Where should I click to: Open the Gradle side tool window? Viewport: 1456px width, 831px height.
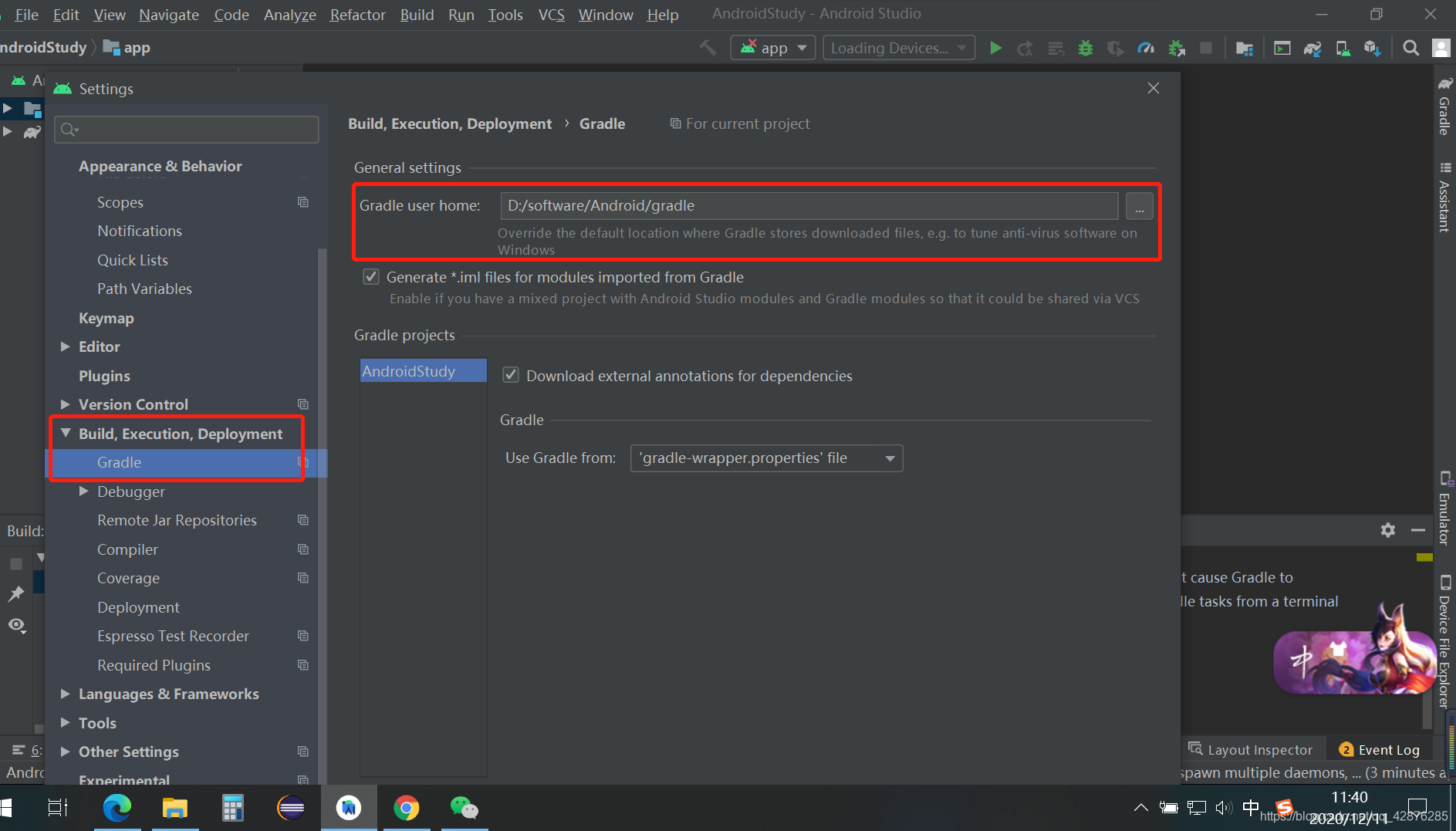pos(1444,106)
